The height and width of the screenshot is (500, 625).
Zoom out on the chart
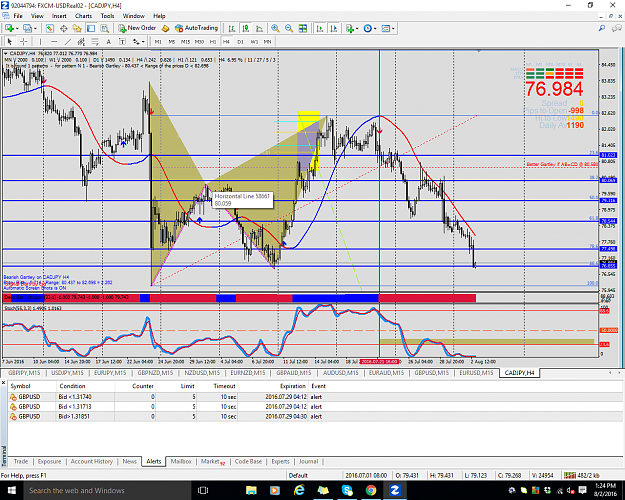click(x=289, y=28)
